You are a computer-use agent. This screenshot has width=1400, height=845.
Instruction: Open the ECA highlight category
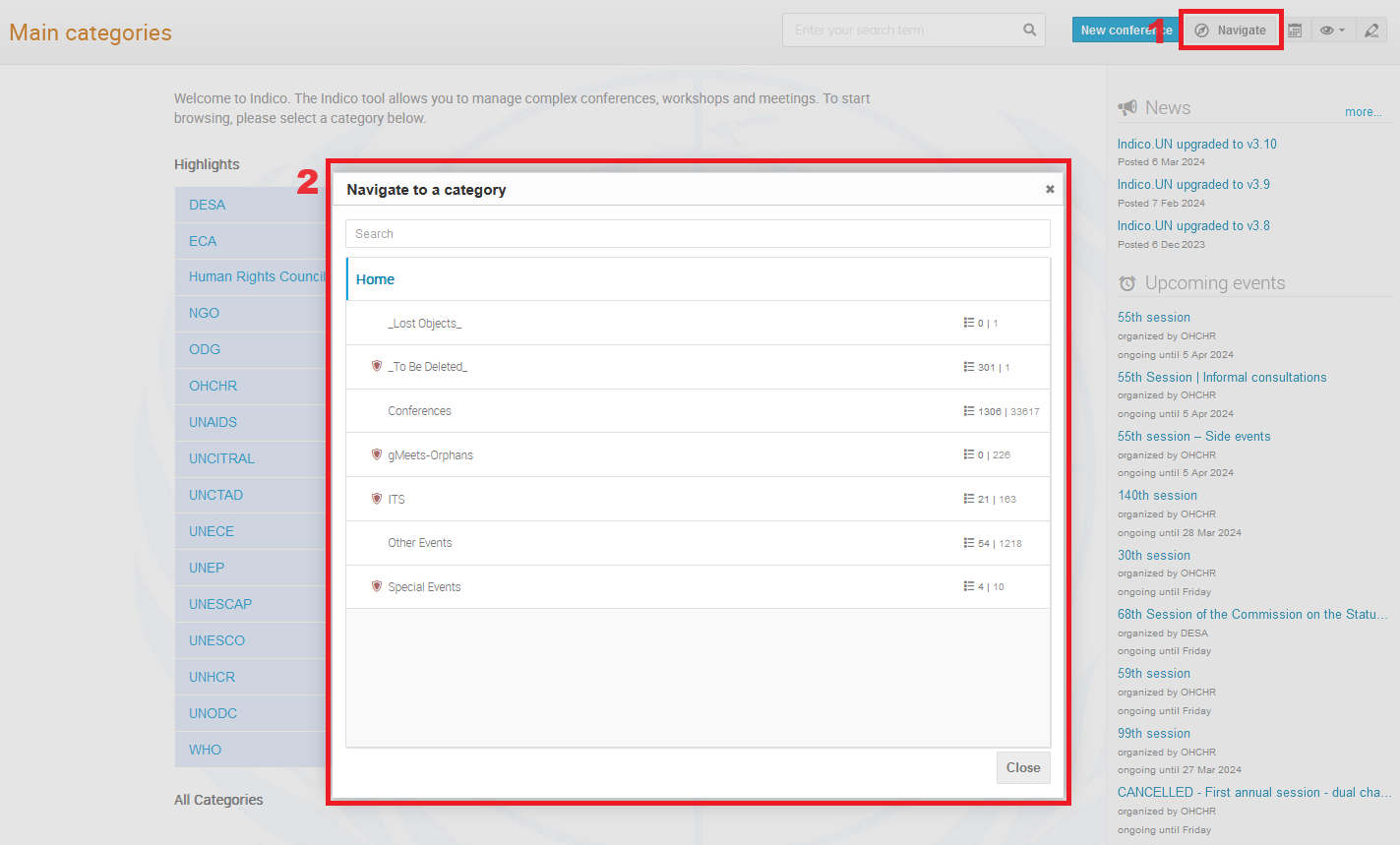tap(203, 241)
